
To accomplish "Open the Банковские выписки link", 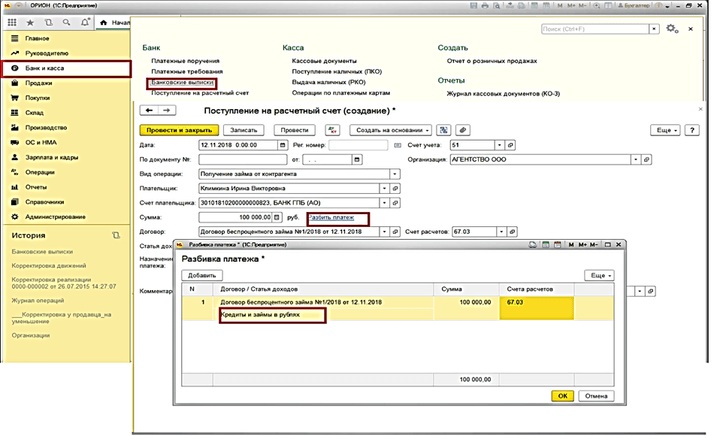I will click(182, 83).
